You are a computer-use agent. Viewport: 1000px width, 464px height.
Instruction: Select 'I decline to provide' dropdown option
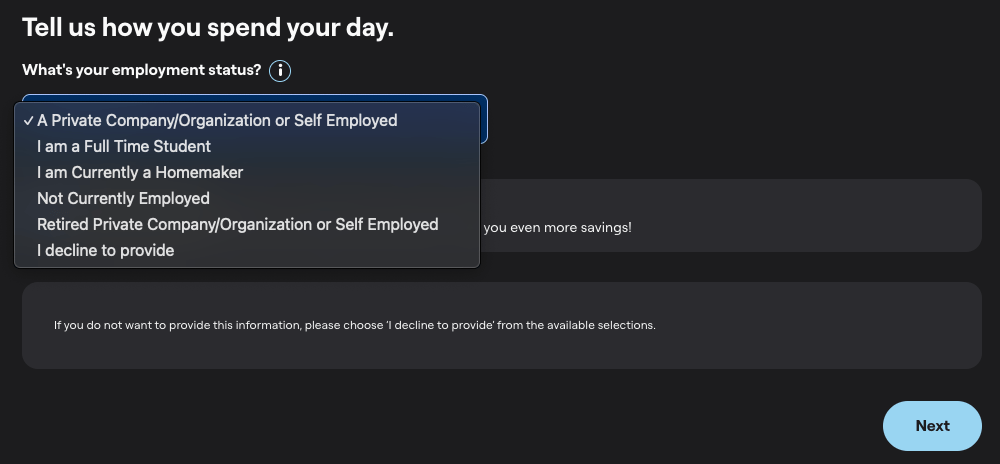(105, 251)
